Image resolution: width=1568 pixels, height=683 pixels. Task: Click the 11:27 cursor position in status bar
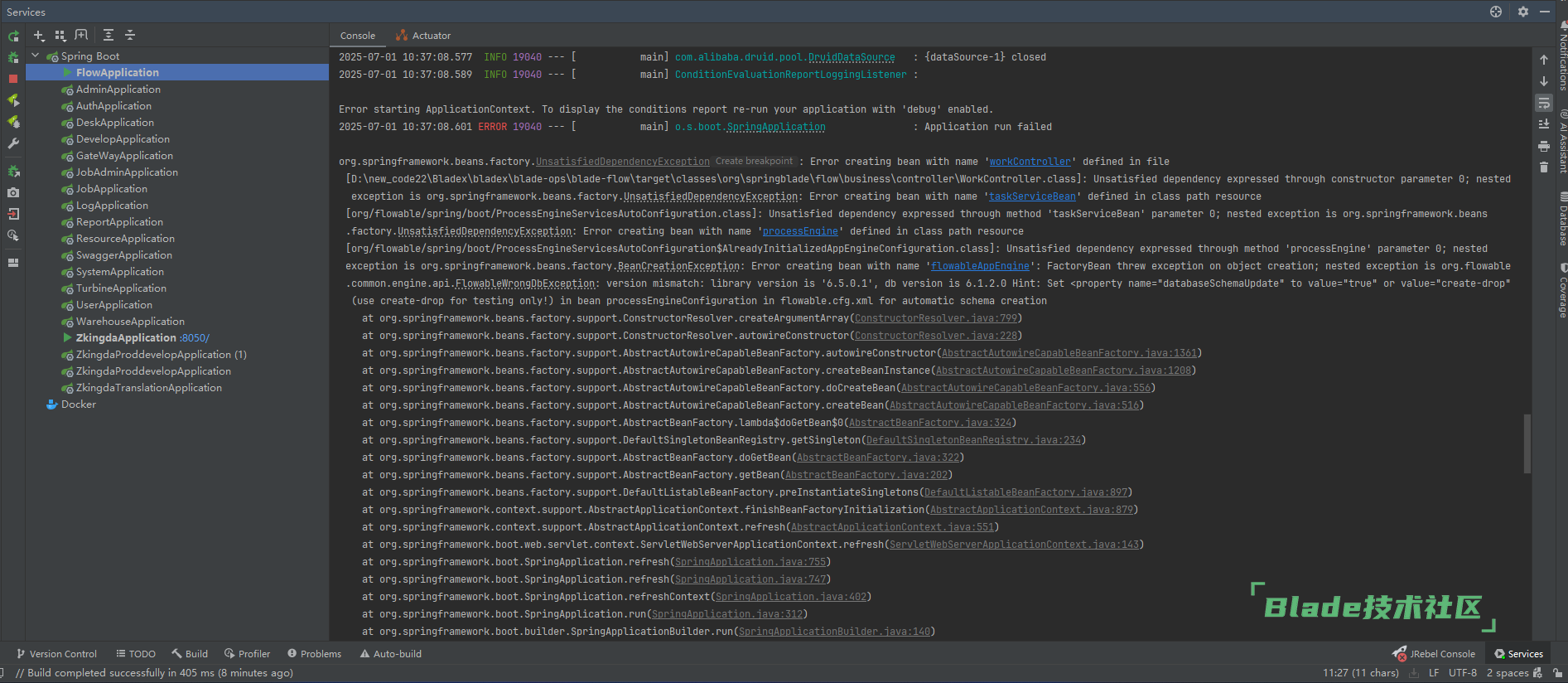coord(1361,673)
